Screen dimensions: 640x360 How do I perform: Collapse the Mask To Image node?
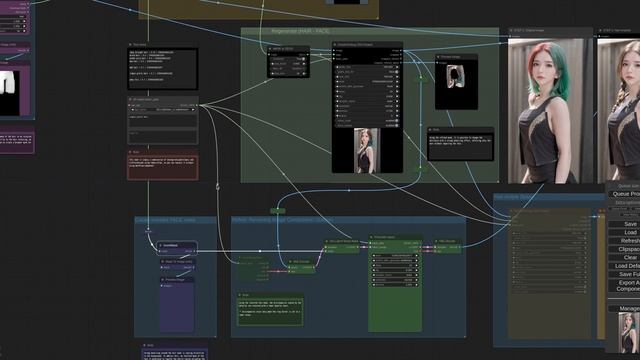[x=163, y=262]
